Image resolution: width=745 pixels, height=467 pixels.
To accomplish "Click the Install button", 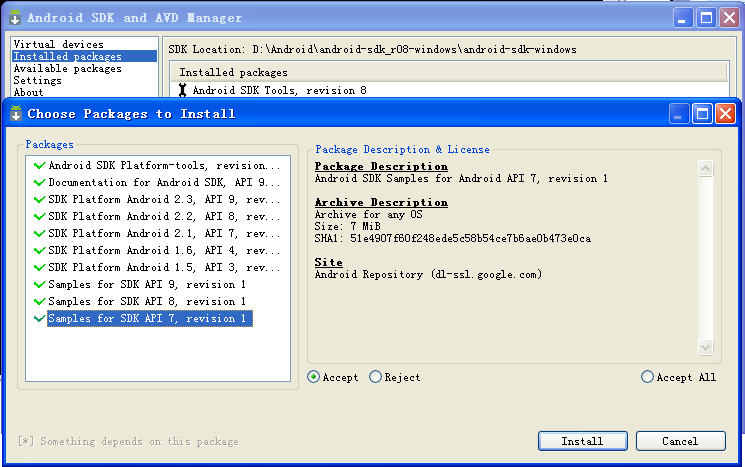I will [583, 441].
